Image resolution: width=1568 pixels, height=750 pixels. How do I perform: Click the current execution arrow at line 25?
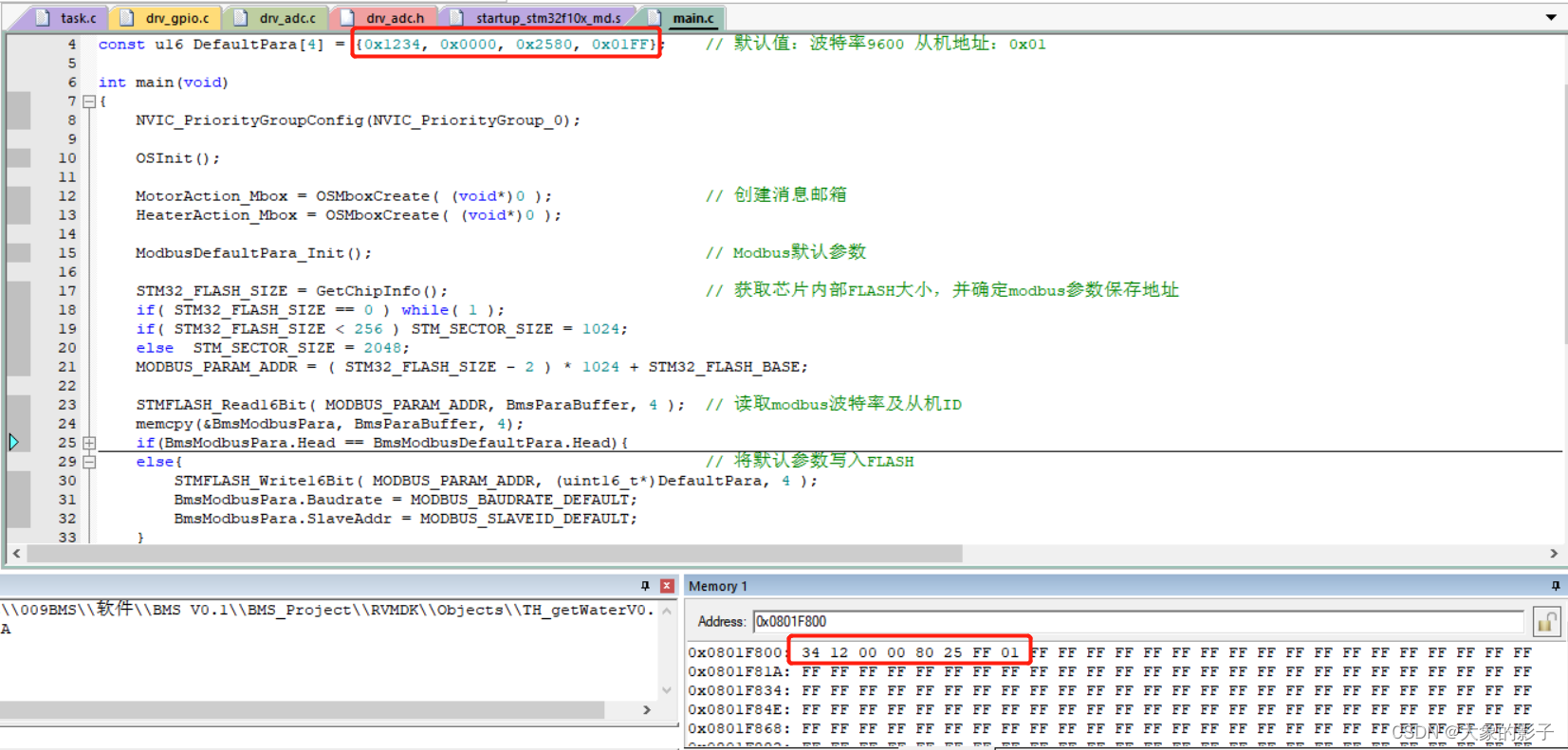click(13, 442)
